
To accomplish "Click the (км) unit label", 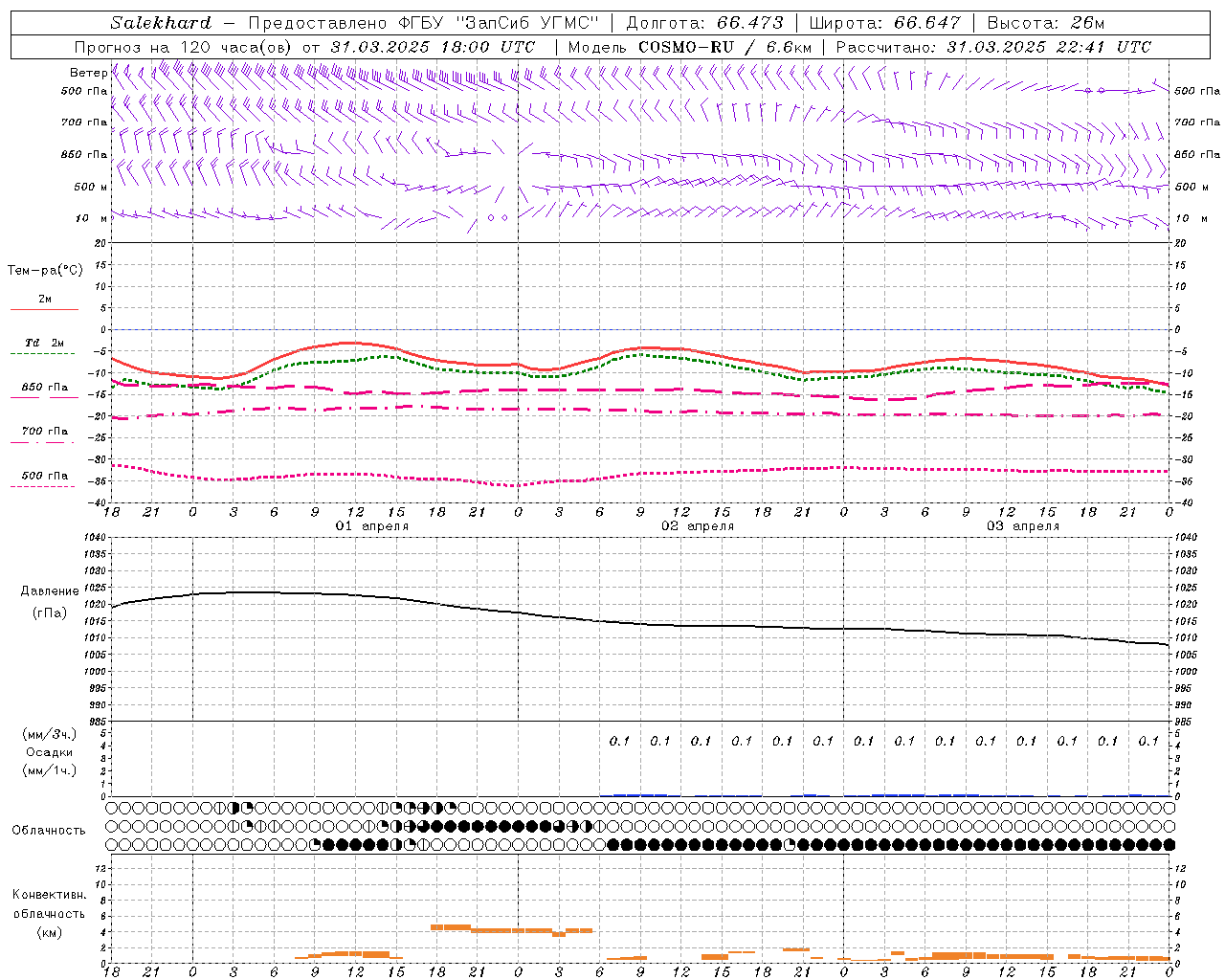I will pos(50,932).
